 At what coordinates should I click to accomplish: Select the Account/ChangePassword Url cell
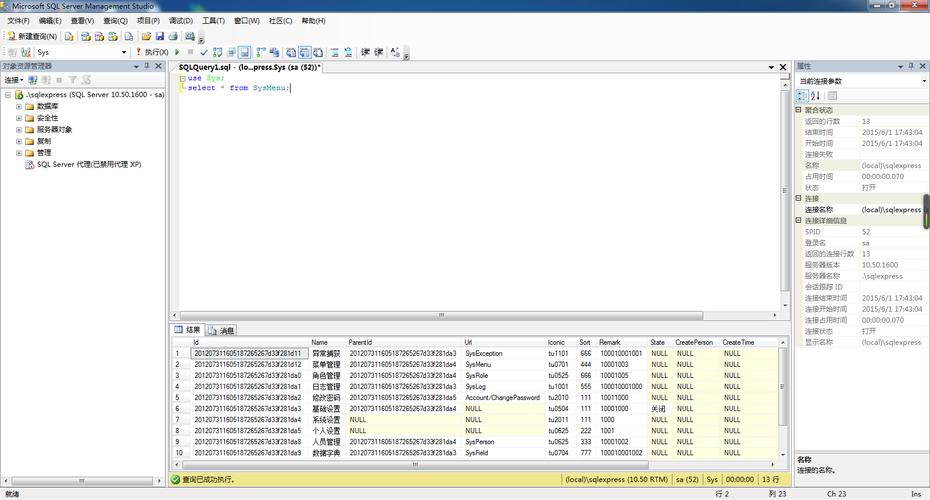(x=504, y=397)
